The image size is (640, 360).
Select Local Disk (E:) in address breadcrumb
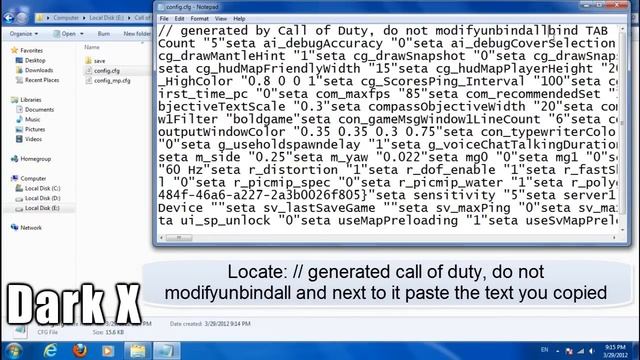(106, 18)
